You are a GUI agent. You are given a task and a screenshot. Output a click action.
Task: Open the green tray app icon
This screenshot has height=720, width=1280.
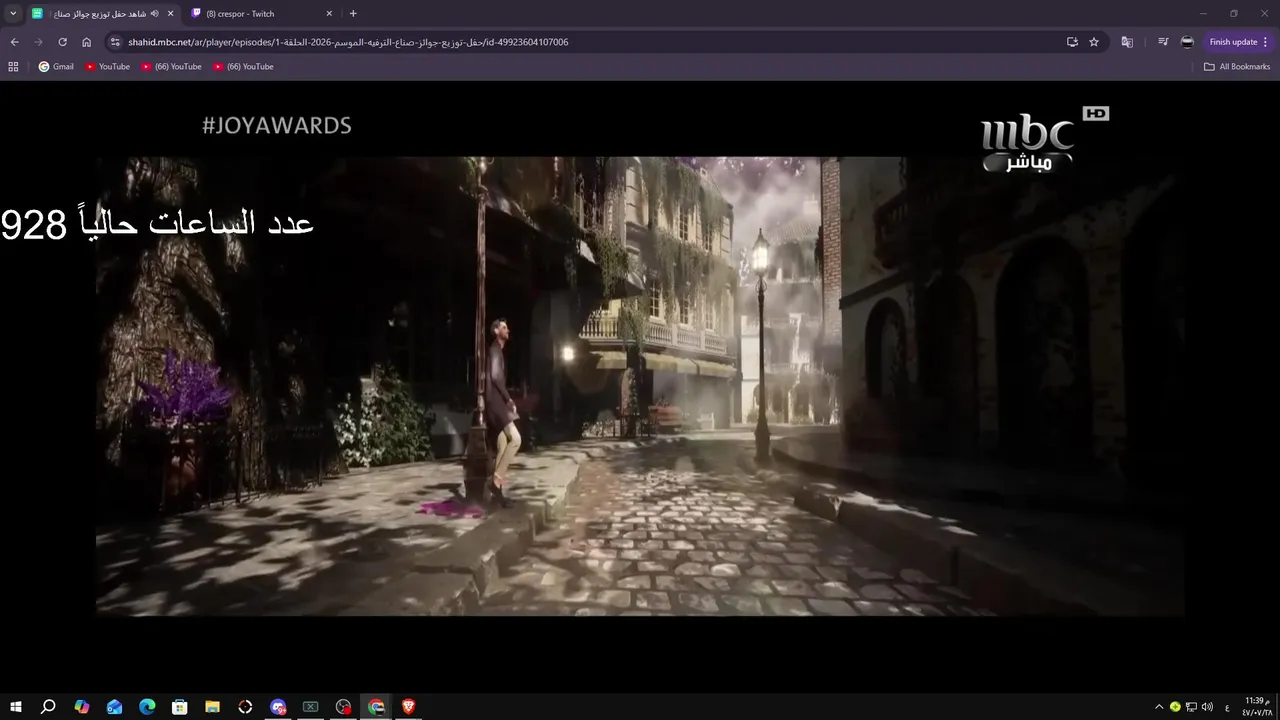pos(1175,707)
